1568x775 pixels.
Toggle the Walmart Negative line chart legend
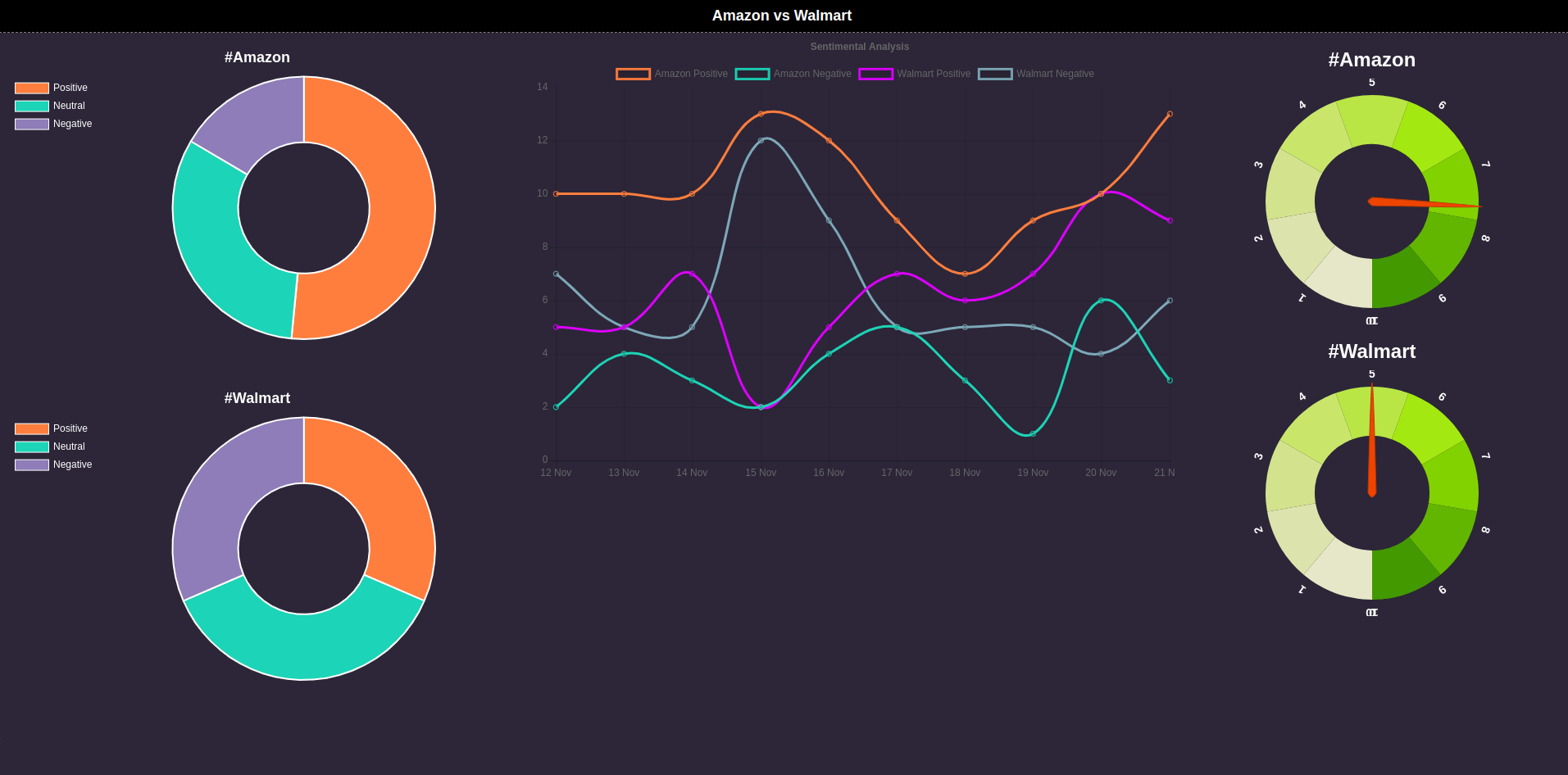[x=1036, y=74]
